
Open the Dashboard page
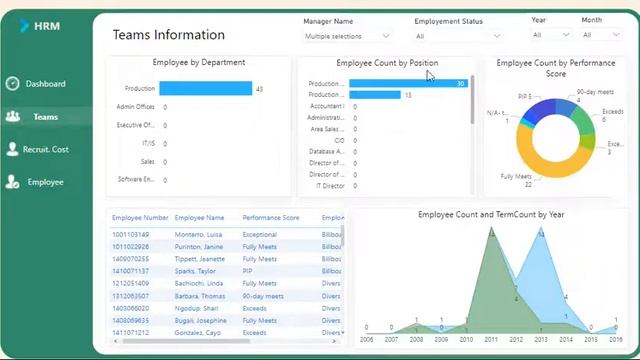pyautogui.click(x=45, y=84)
